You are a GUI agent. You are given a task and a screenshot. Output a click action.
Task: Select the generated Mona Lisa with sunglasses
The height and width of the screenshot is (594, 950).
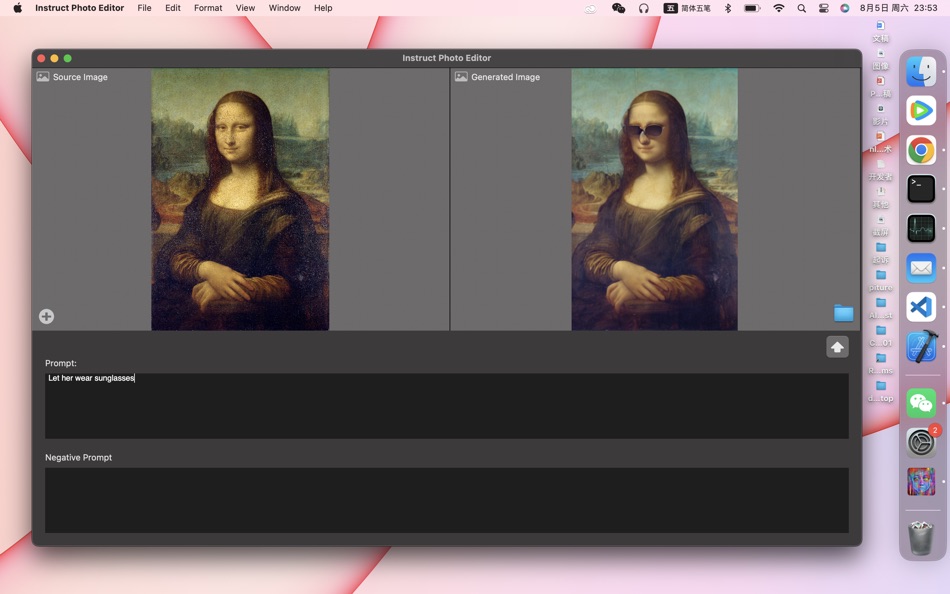pos(654,199)
